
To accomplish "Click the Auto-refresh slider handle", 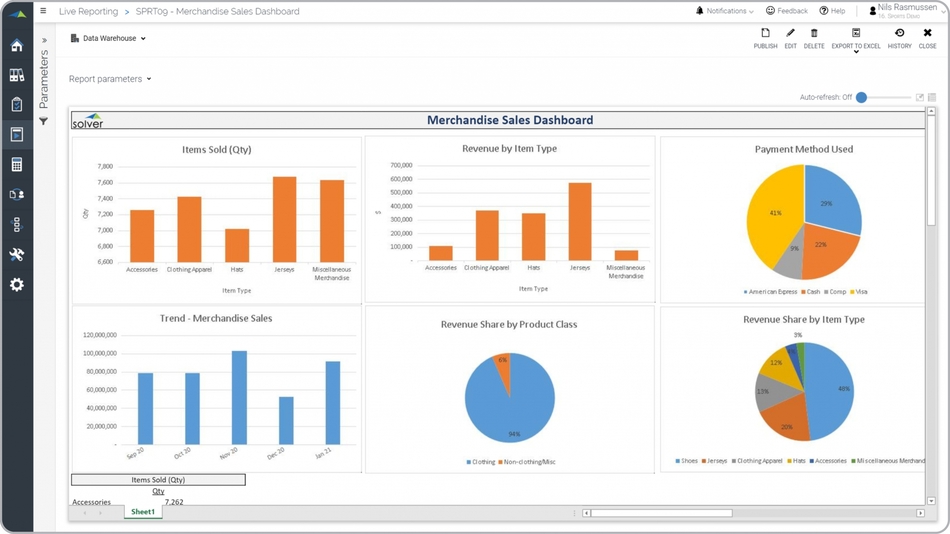I will click(861, 97).
